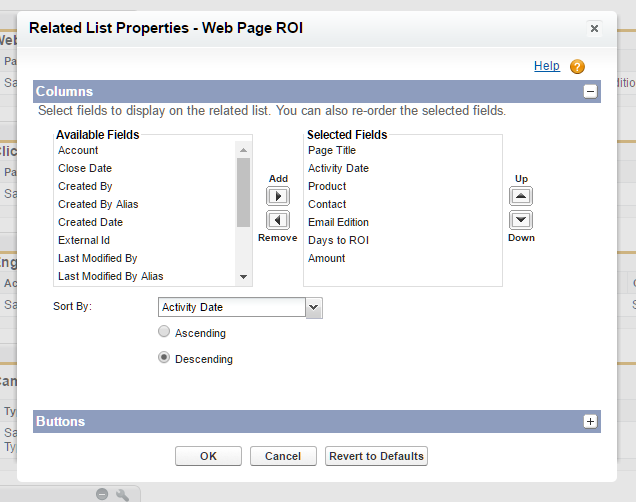
Task: Click the minus circle icon at bottom
Action: pos(102,494)
